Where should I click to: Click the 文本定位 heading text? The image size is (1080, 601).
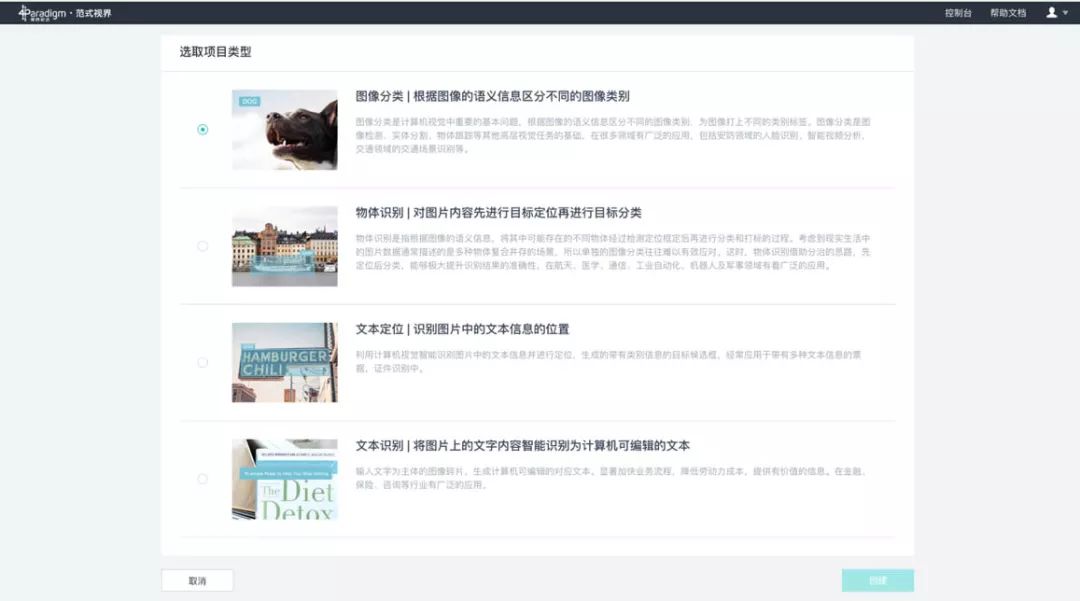pyautogui.click(x=462, y=329)
